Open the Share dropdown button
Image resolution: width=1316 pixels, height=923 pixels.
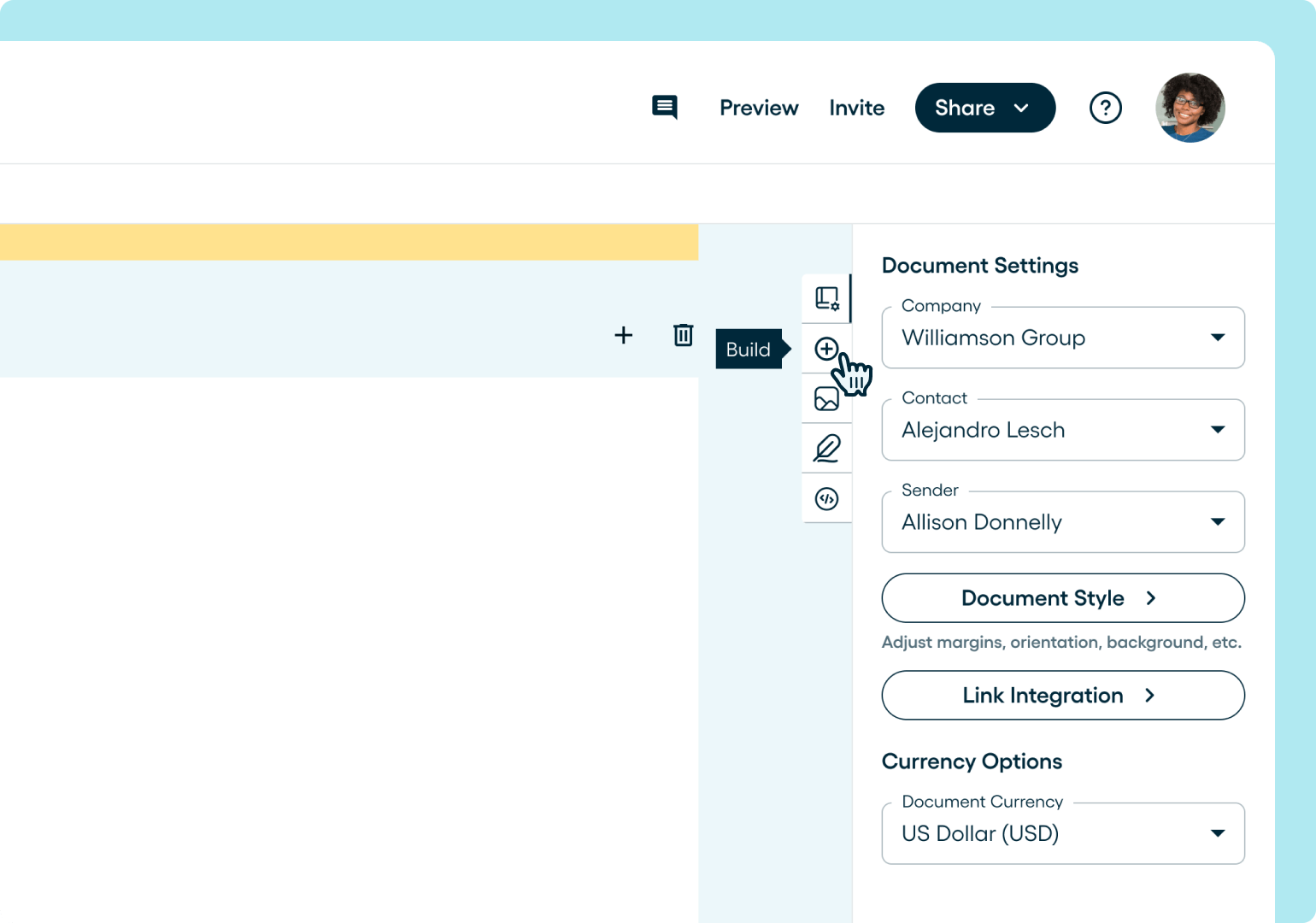coord(984,108)
